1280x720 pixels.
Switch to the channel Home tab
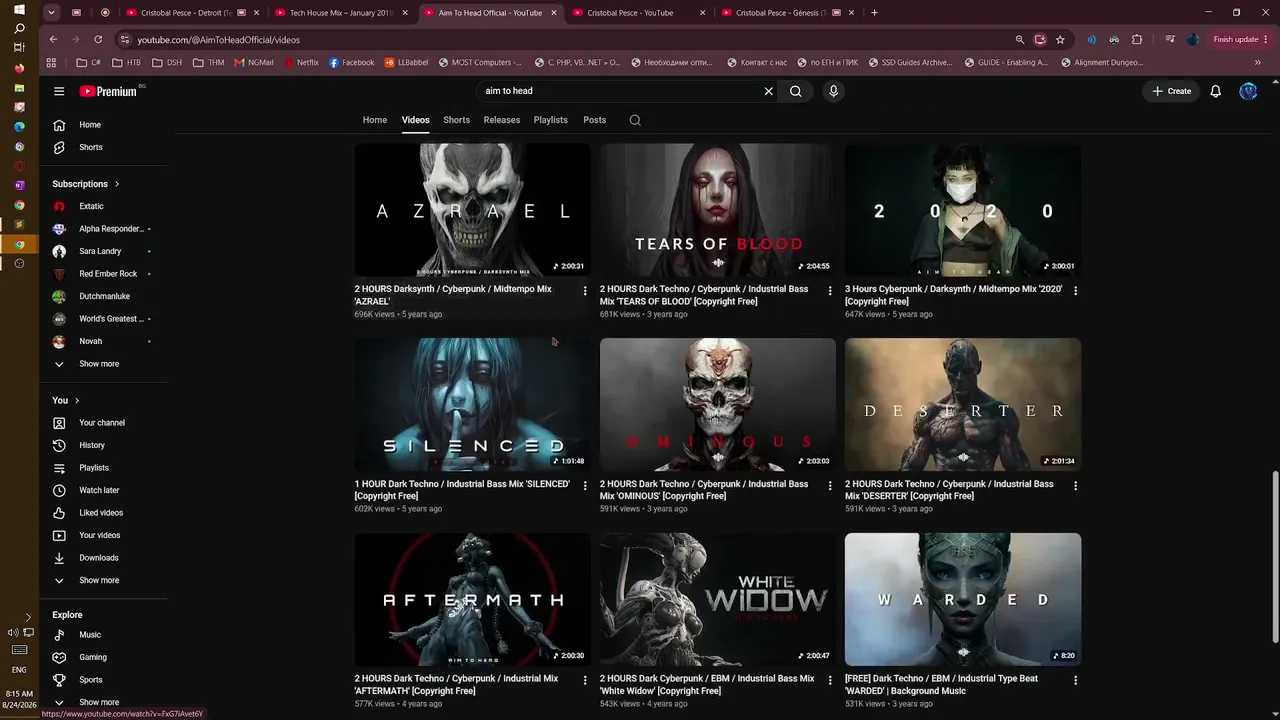(375, 120)
